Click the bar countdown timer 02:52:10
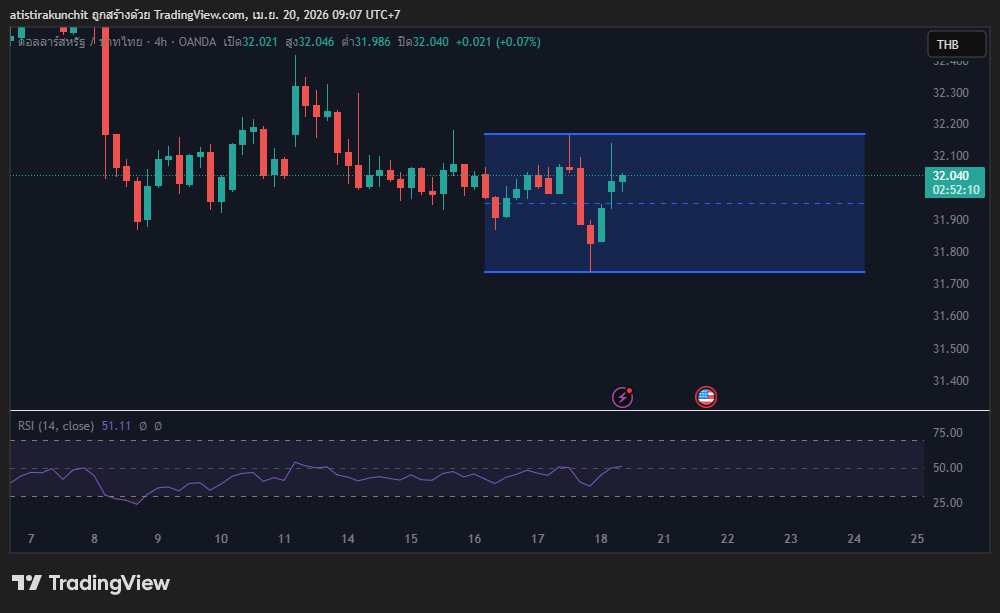The image size is (1000, 613). [x=956, y=189]
